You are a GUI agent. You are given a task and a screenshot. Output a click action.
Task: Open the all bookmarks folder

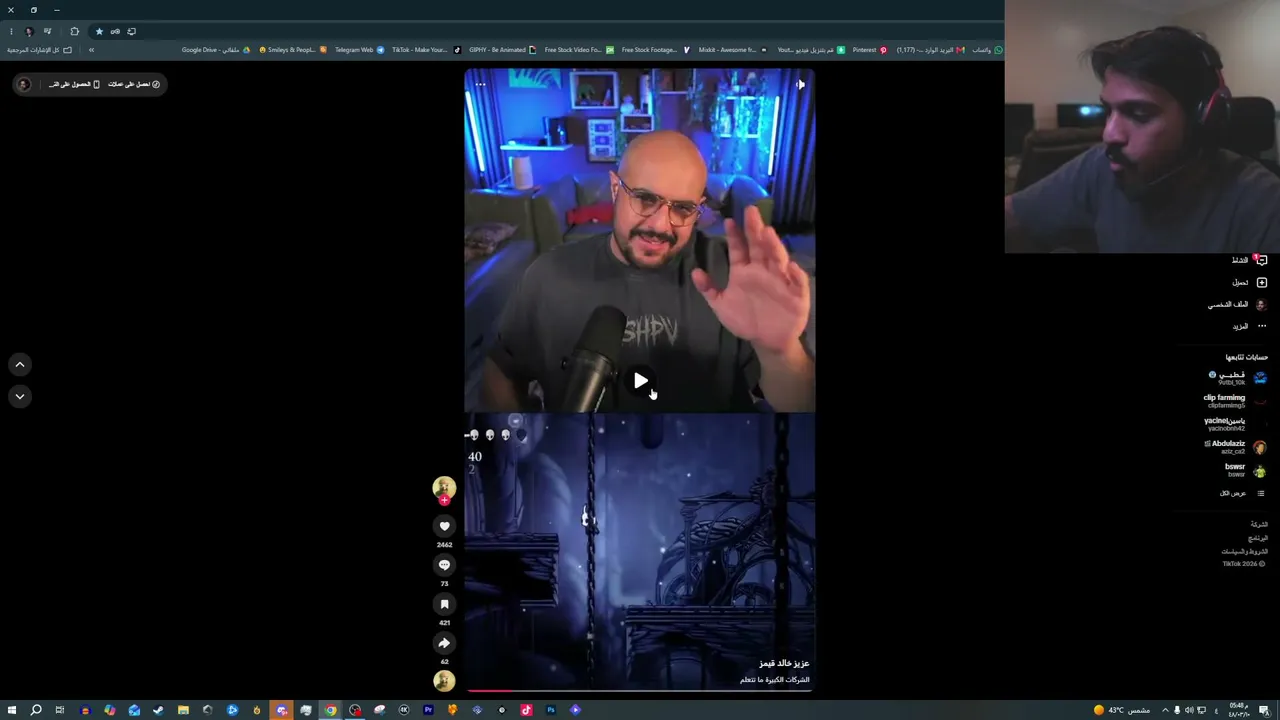(39, 50)
